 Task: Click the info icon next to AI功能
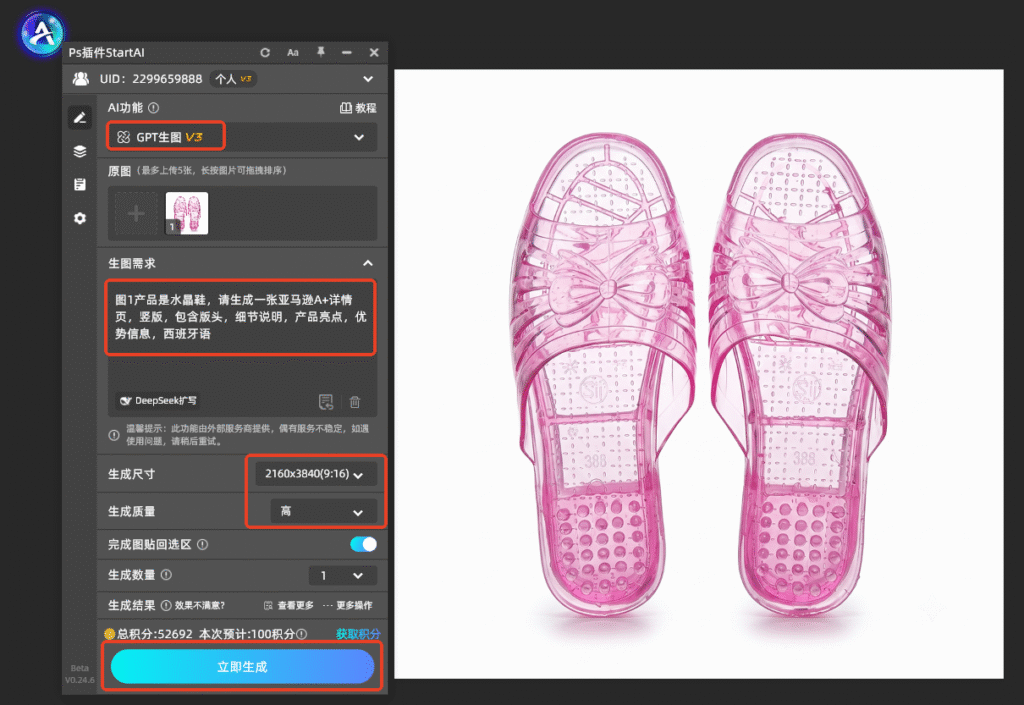(x=153, y=108)
